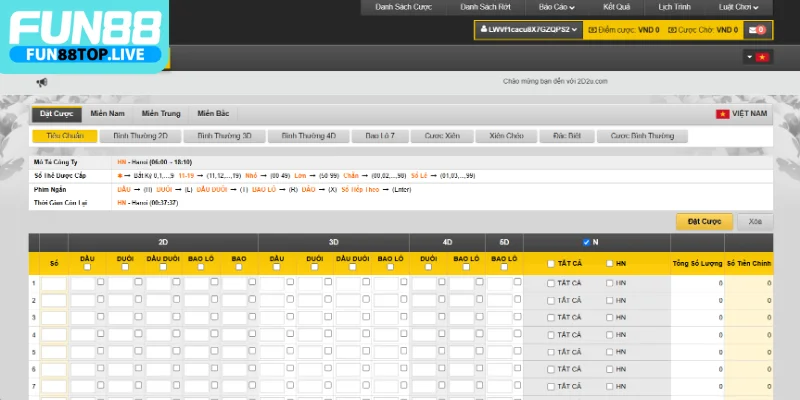Open the account username dropdown
Image resolution: width=800 pixels, height=400 pixels.
click(529, 30)
